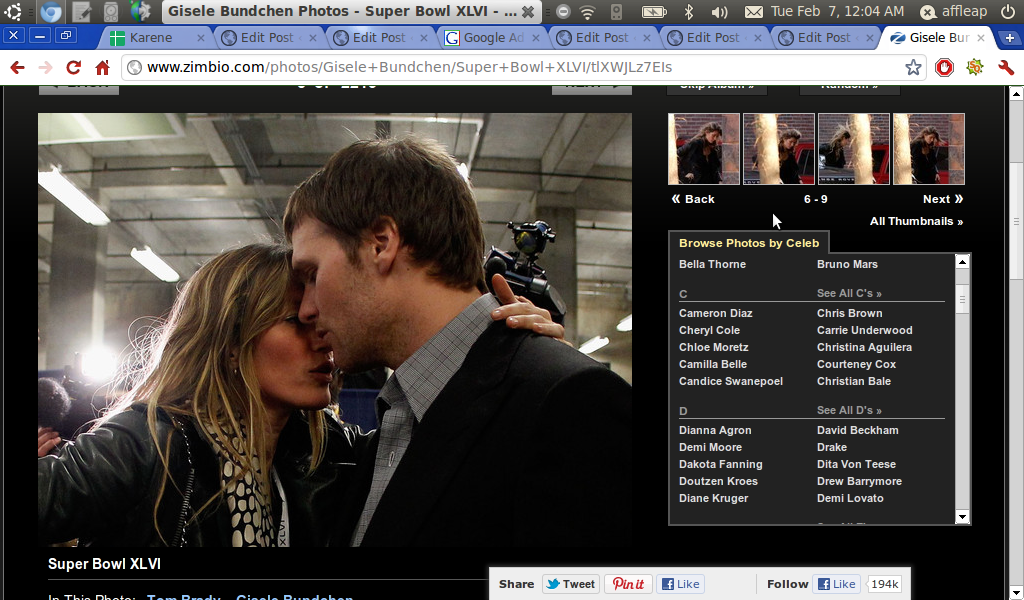Viewport: 1024px width, 600px height.
Task: Open Drew Barrymore photos
Action: [859, 481]
